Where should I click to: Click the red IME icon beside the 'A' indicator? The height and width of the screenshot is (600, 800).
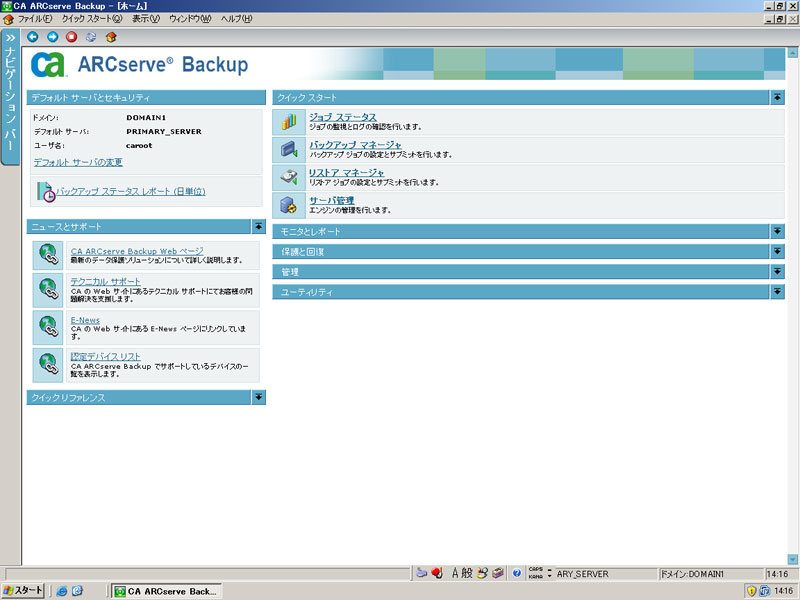point(437,573)
